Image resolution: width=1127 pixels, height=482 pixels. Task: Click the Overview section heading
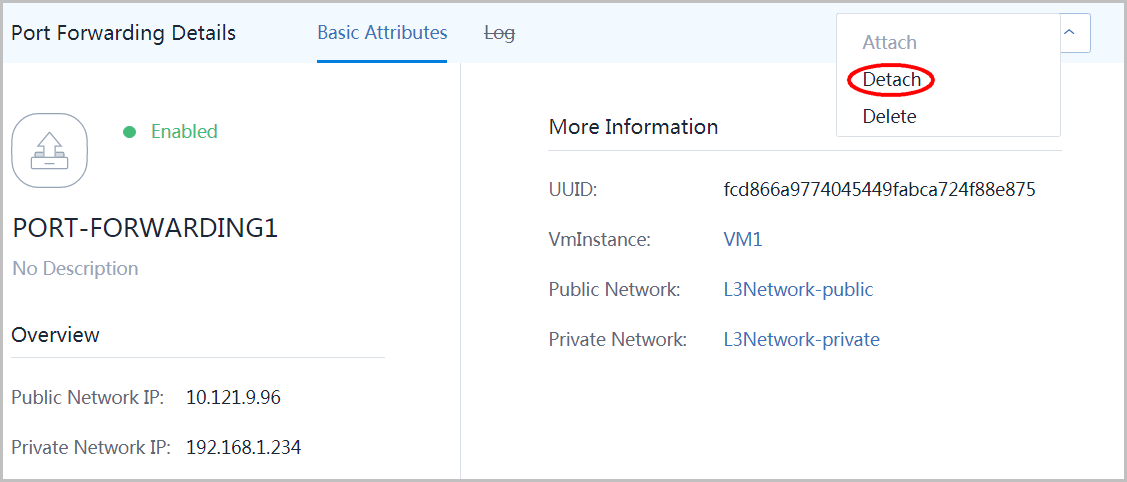56,335
